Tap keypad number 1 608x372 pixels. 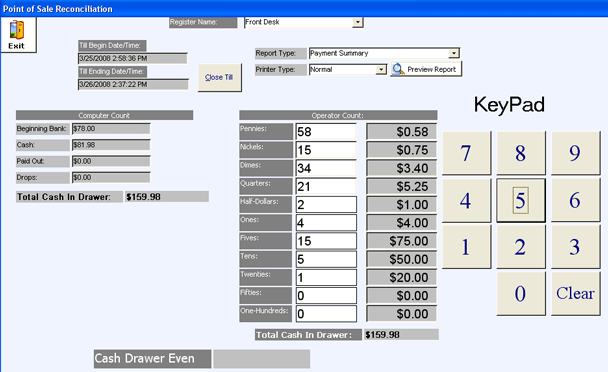(x=466, y=247)
